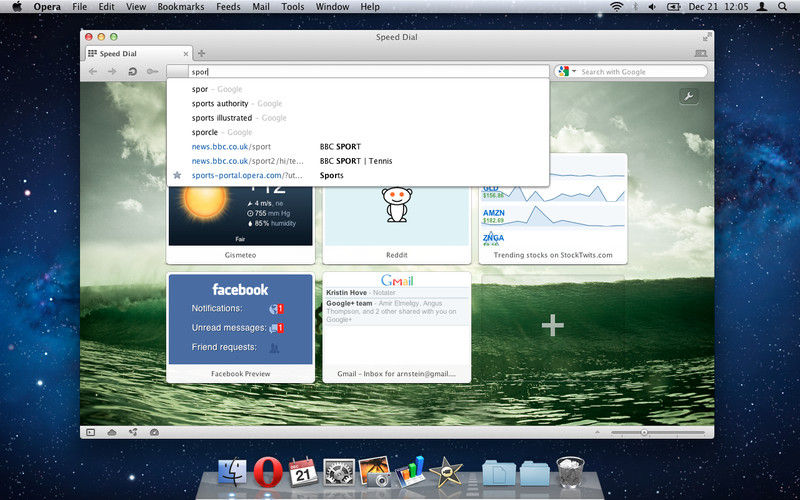Viewport: 800px width, 500px height.
Task: Click the Search with Google field
Action: tap(640, 72)
